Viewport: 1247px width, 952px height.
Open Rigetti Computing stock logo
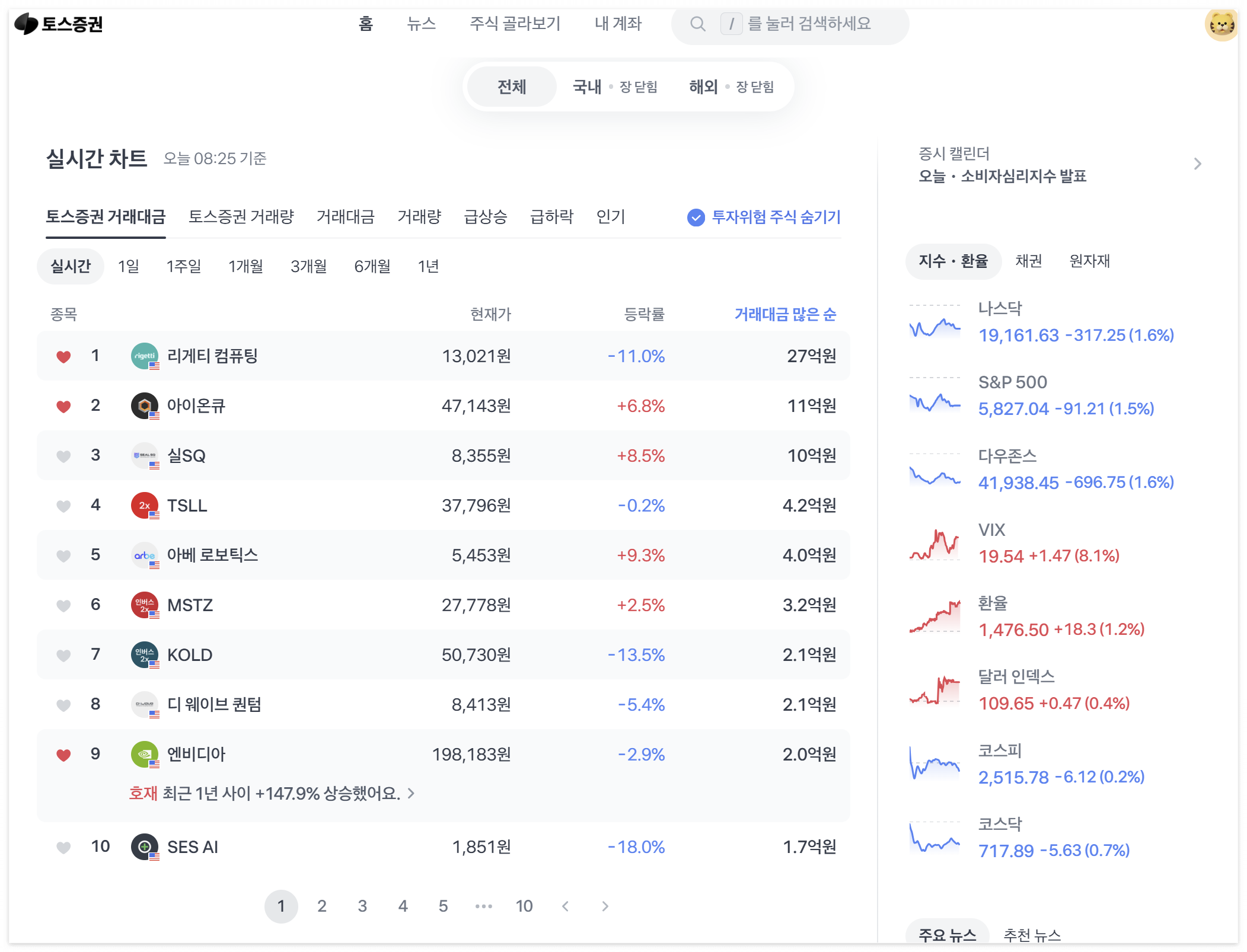point(145,356)
